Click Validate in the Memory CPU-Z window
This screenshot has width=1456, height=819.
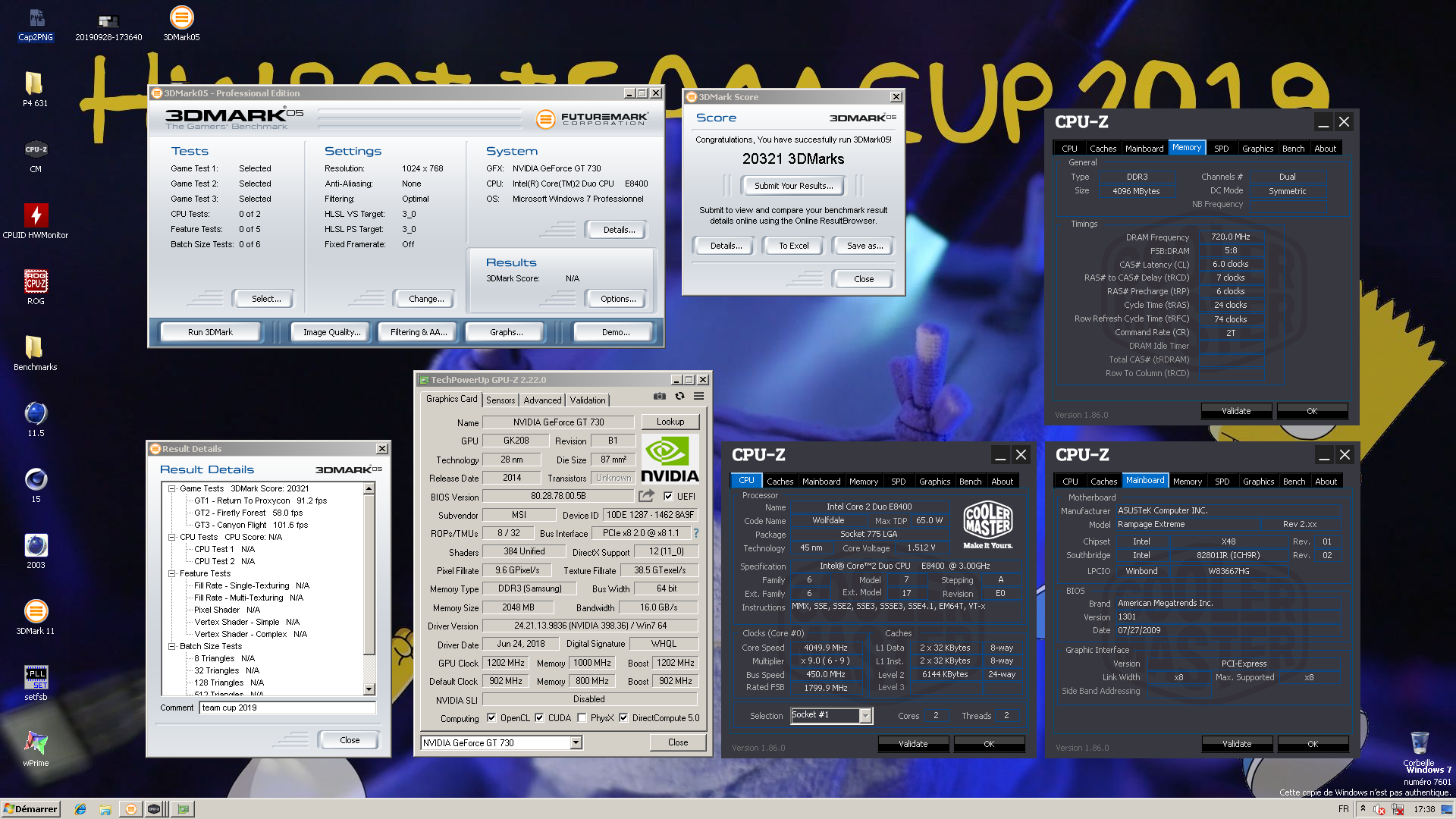tap(1236, 411)
